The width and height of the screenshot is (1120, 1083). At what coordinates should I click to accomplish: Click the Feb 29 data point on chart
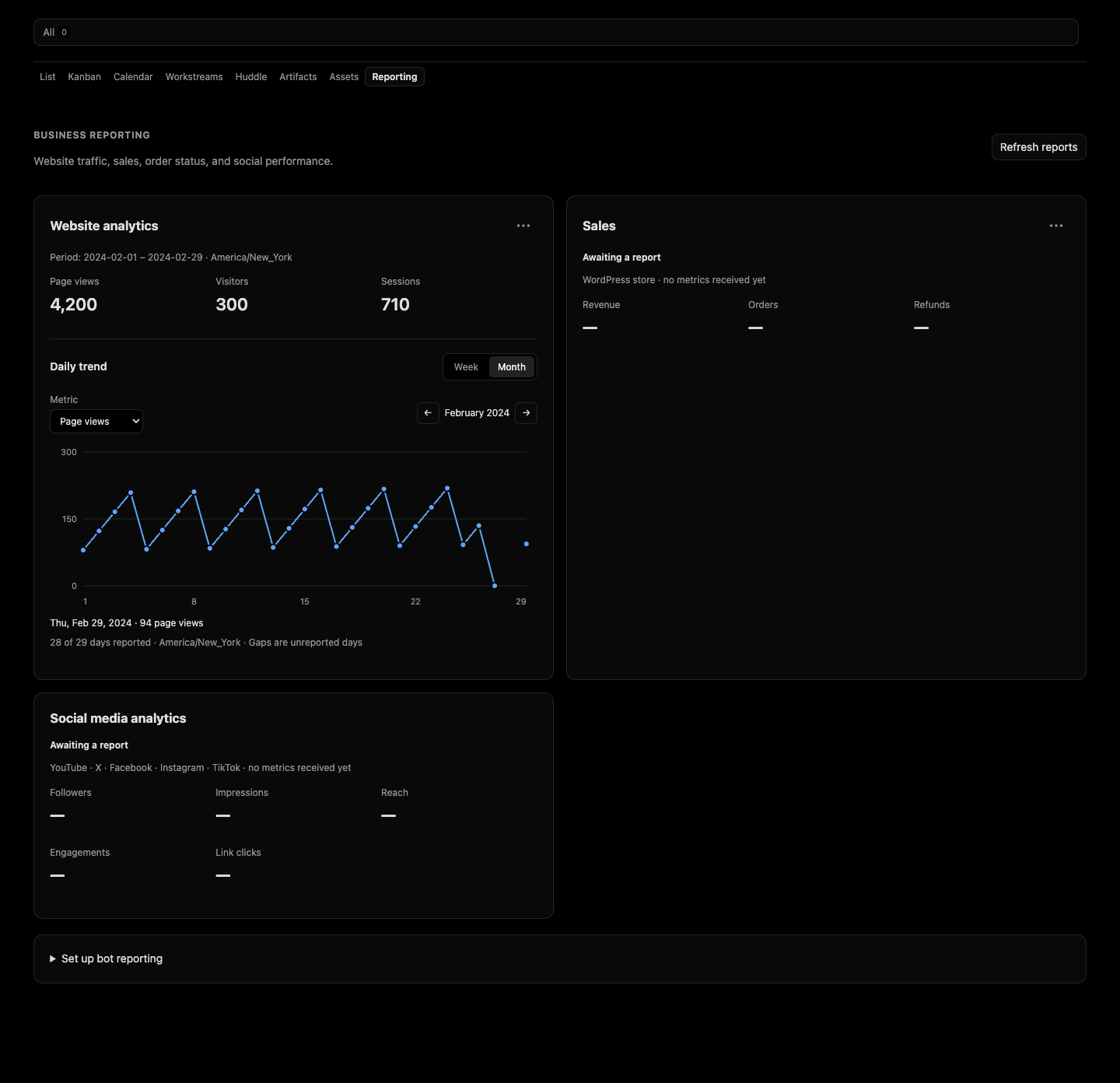pyautogui.click(x=527, y=544)
